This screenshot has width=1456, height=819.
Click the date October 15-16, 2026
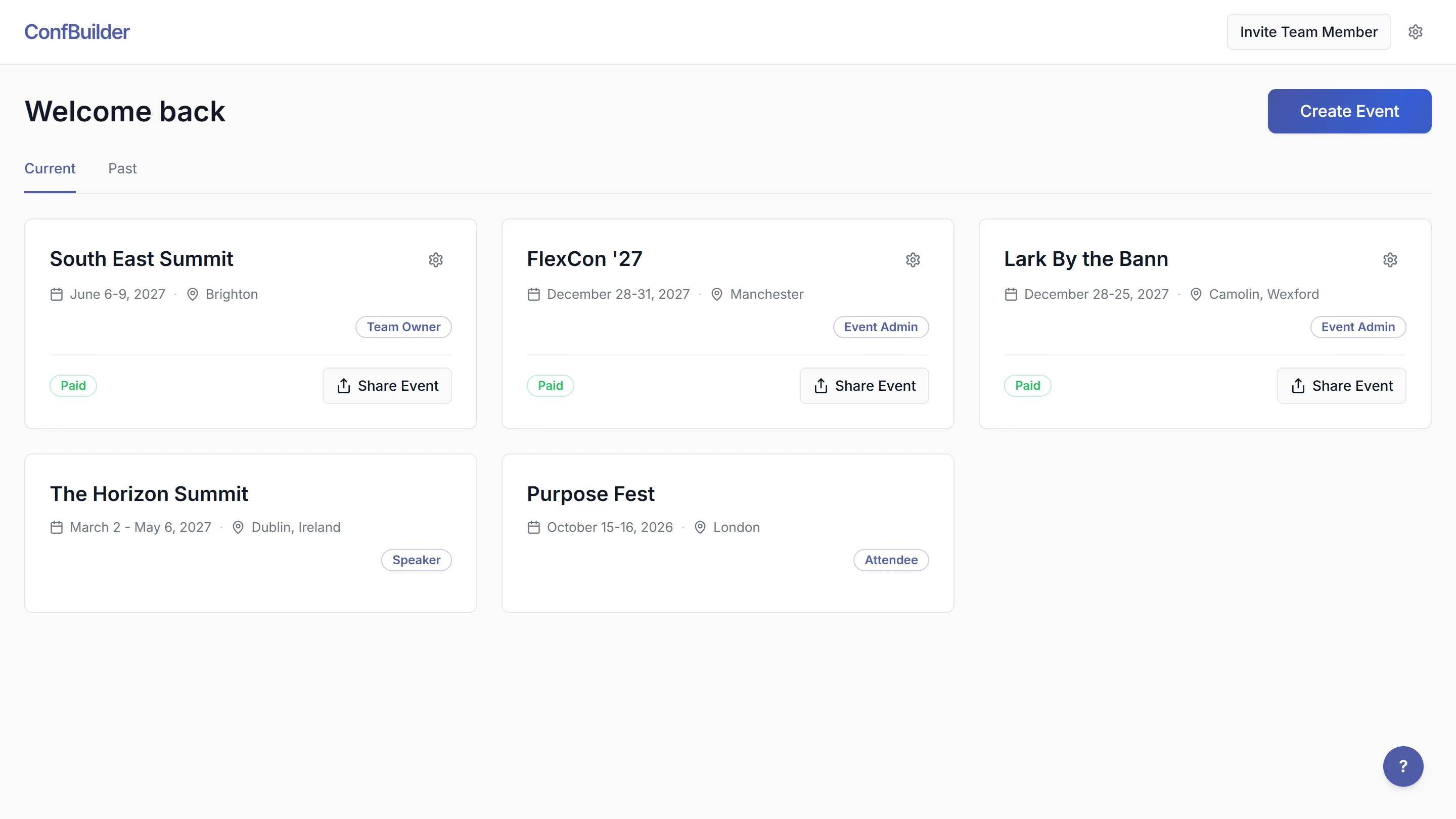coord(610,527)
